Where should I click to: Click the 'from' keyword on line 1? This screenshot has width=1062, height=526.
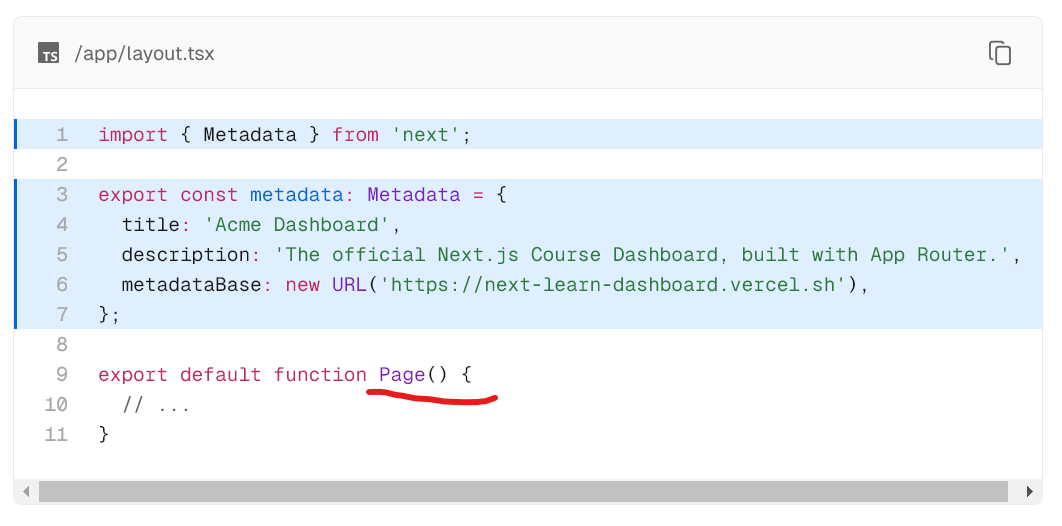tap(355, 135)
